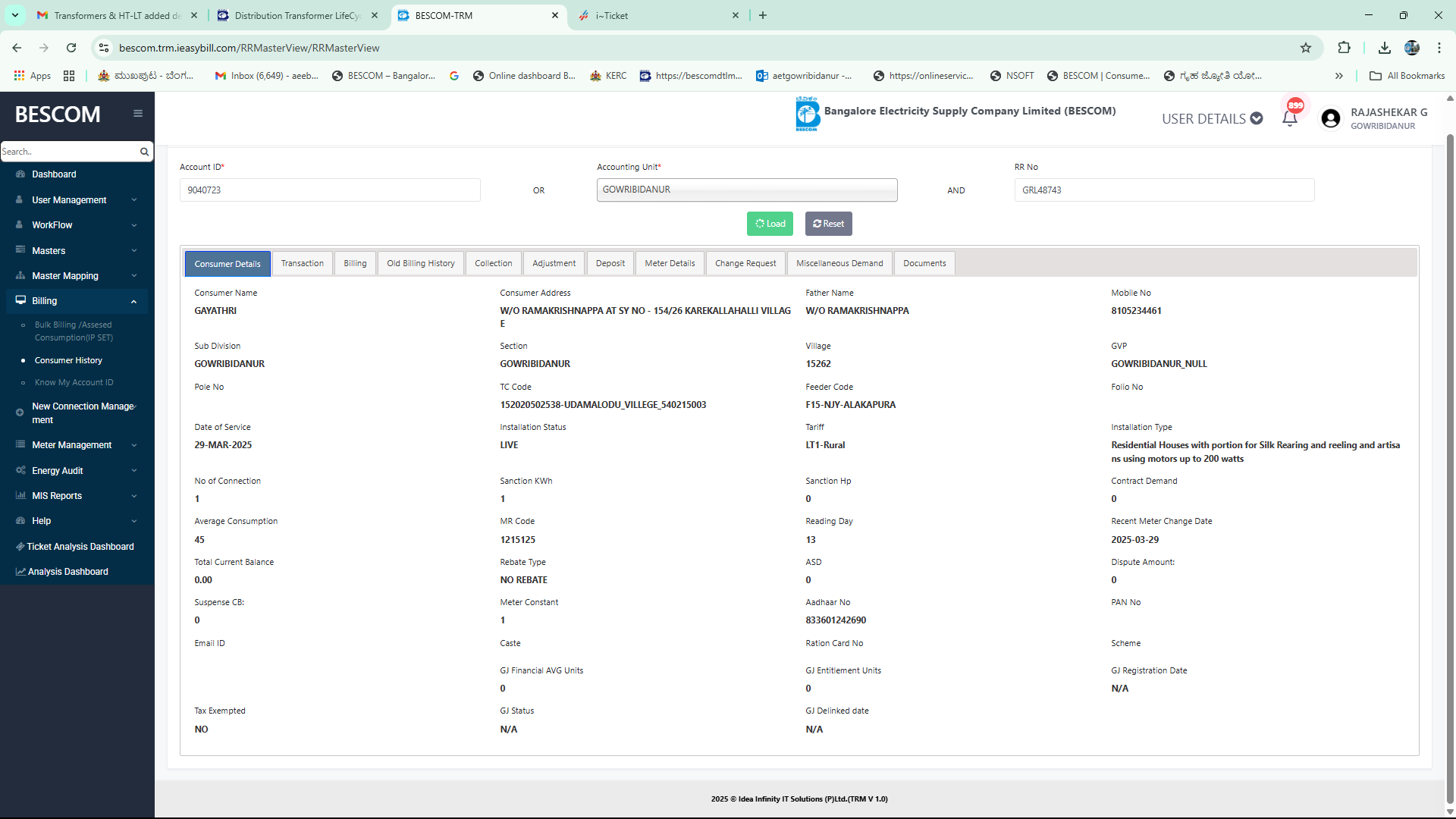1456x819 pixels.
Task: Open the Change Request tab
Action: (745, 264)
